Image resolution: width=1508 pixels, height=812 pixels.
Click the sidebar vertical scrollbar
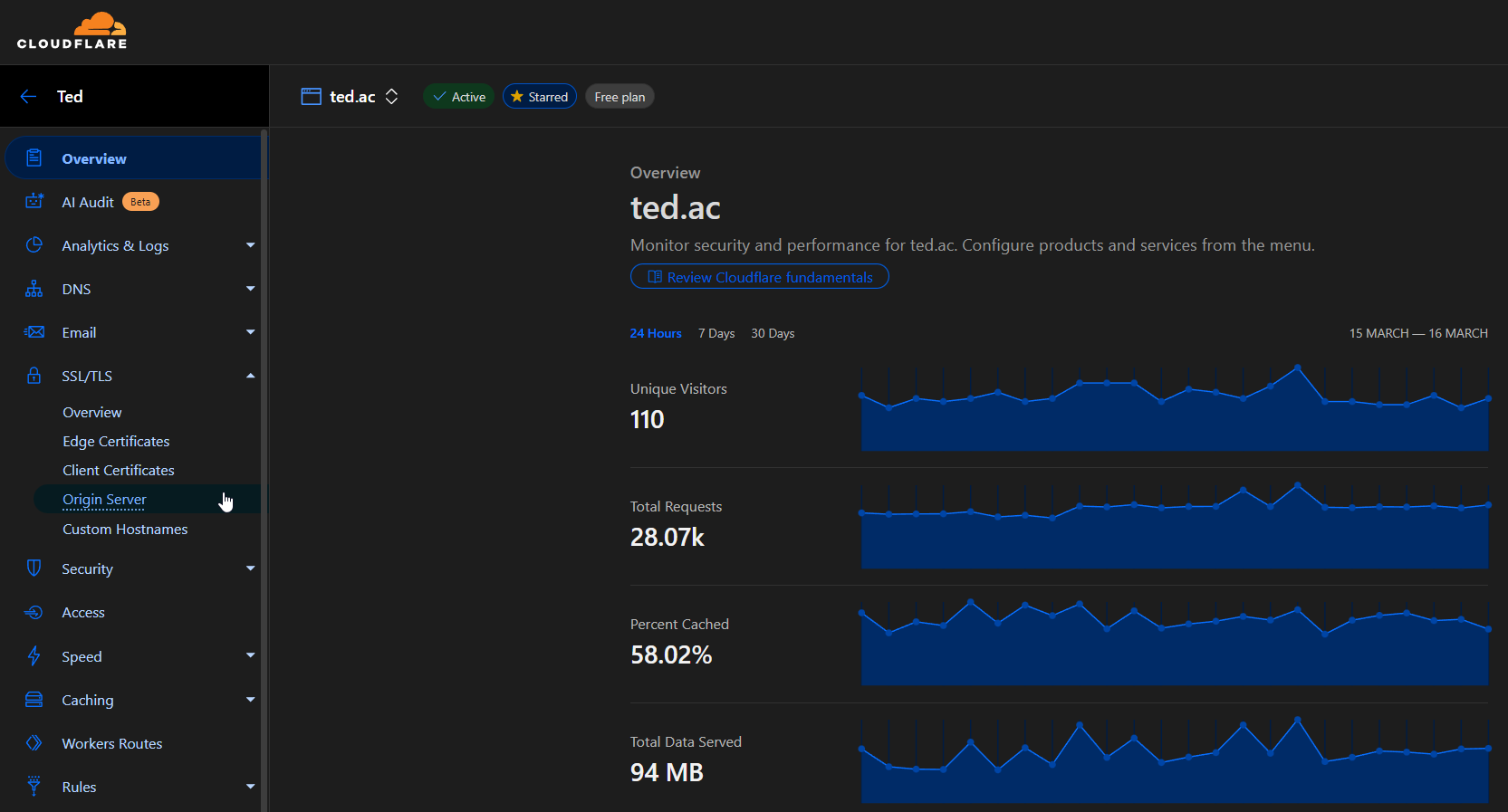[264, 471]
